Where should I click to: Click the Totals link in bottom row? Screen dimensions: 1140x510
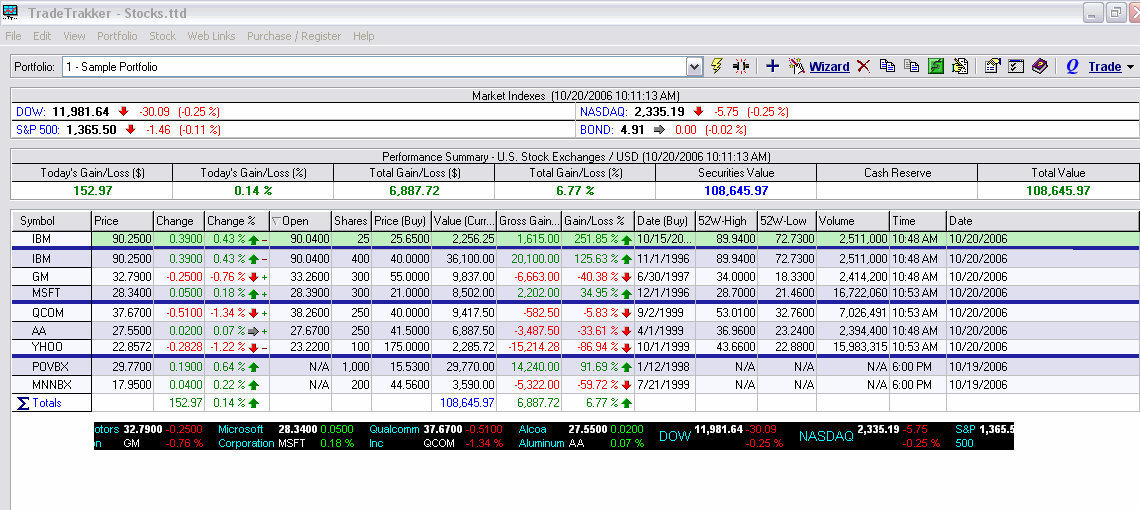pyautogui.click(x=46, y=403)
